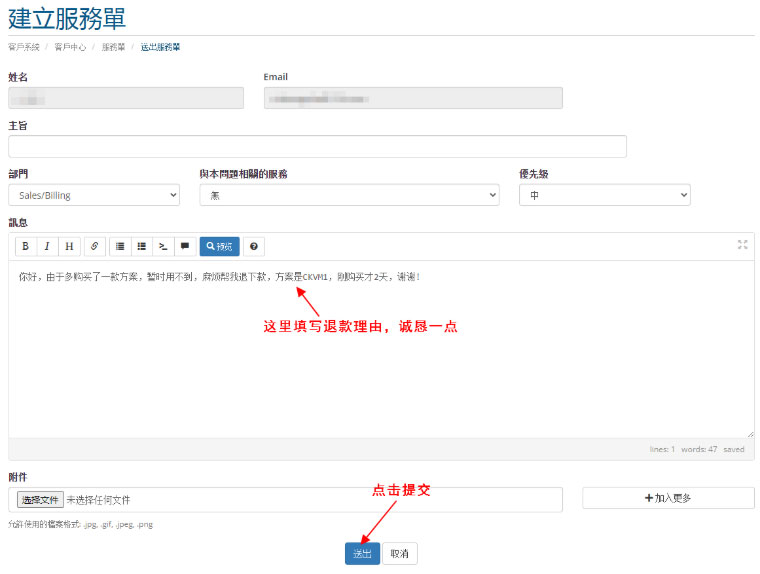This screenshot has width=760, height=574.
Task: Toggle bold formatting in the editor
Action: (26, 246)
